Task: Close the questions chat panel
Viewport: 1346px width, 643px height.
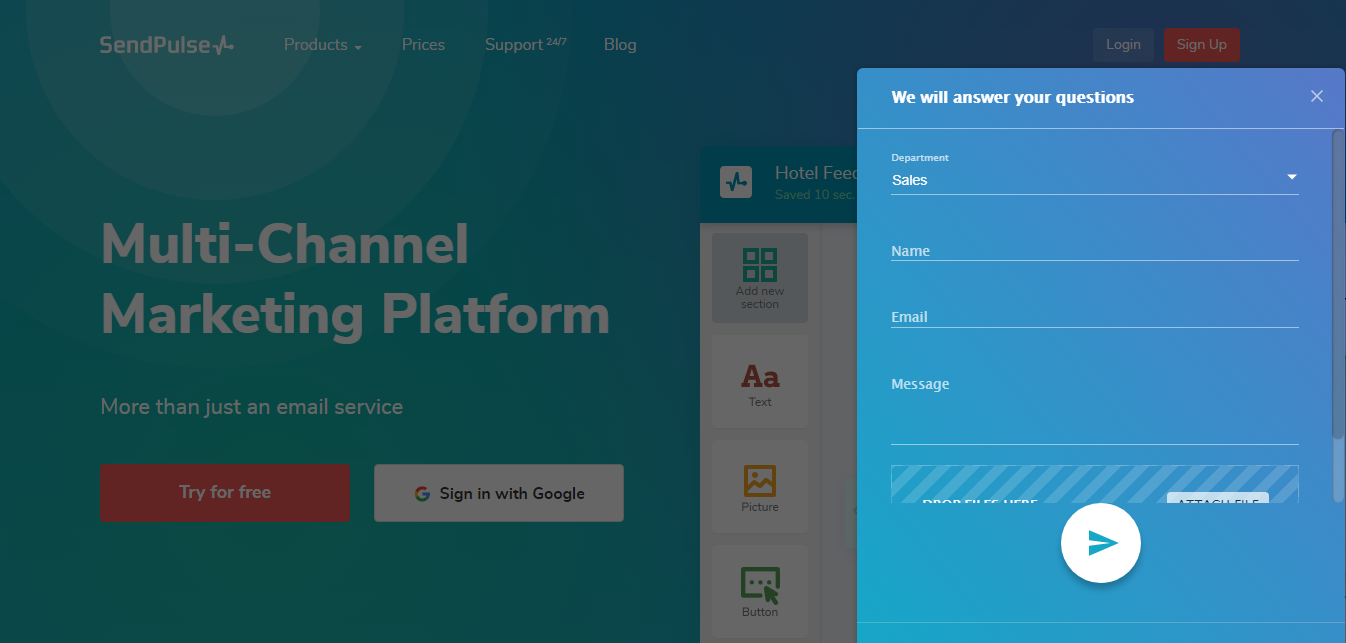Action: coord(1317,96)
